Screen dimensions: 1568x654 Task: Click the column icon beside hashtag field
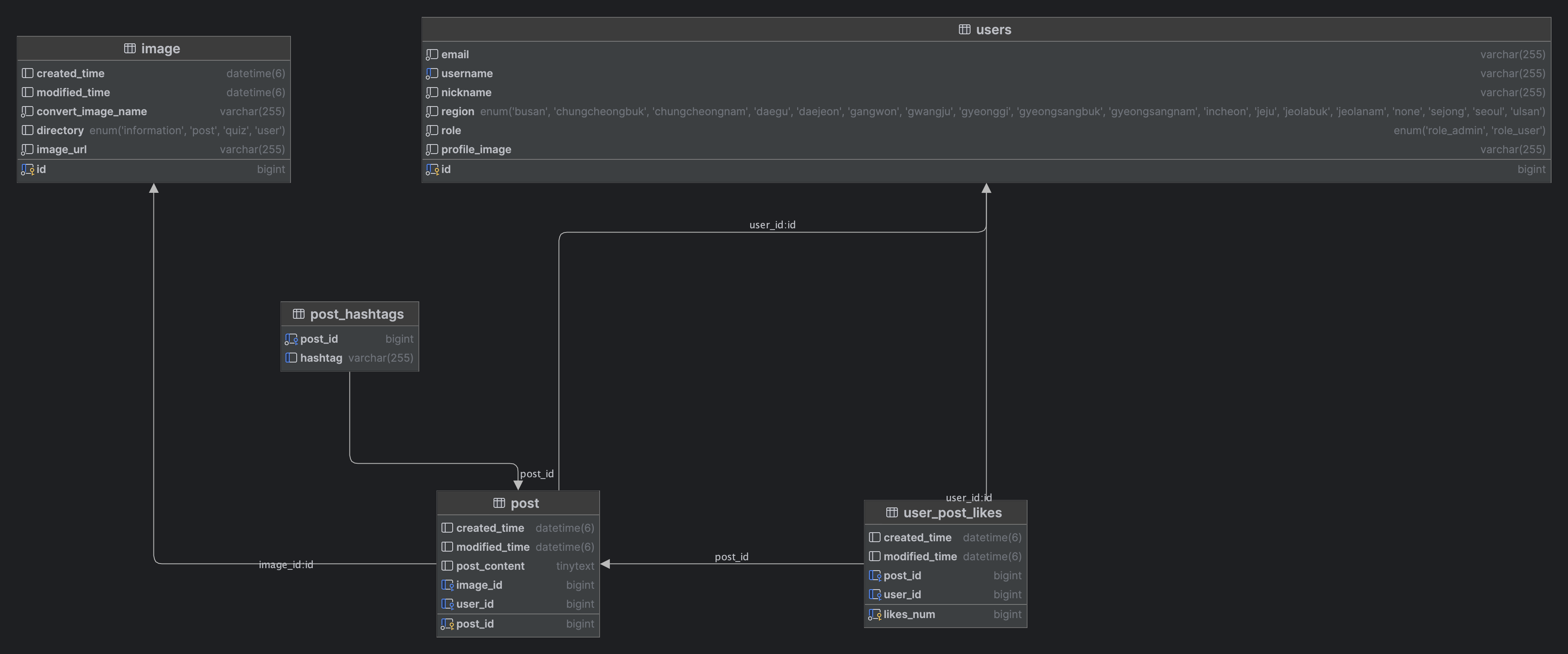click(x=291, y=358)
